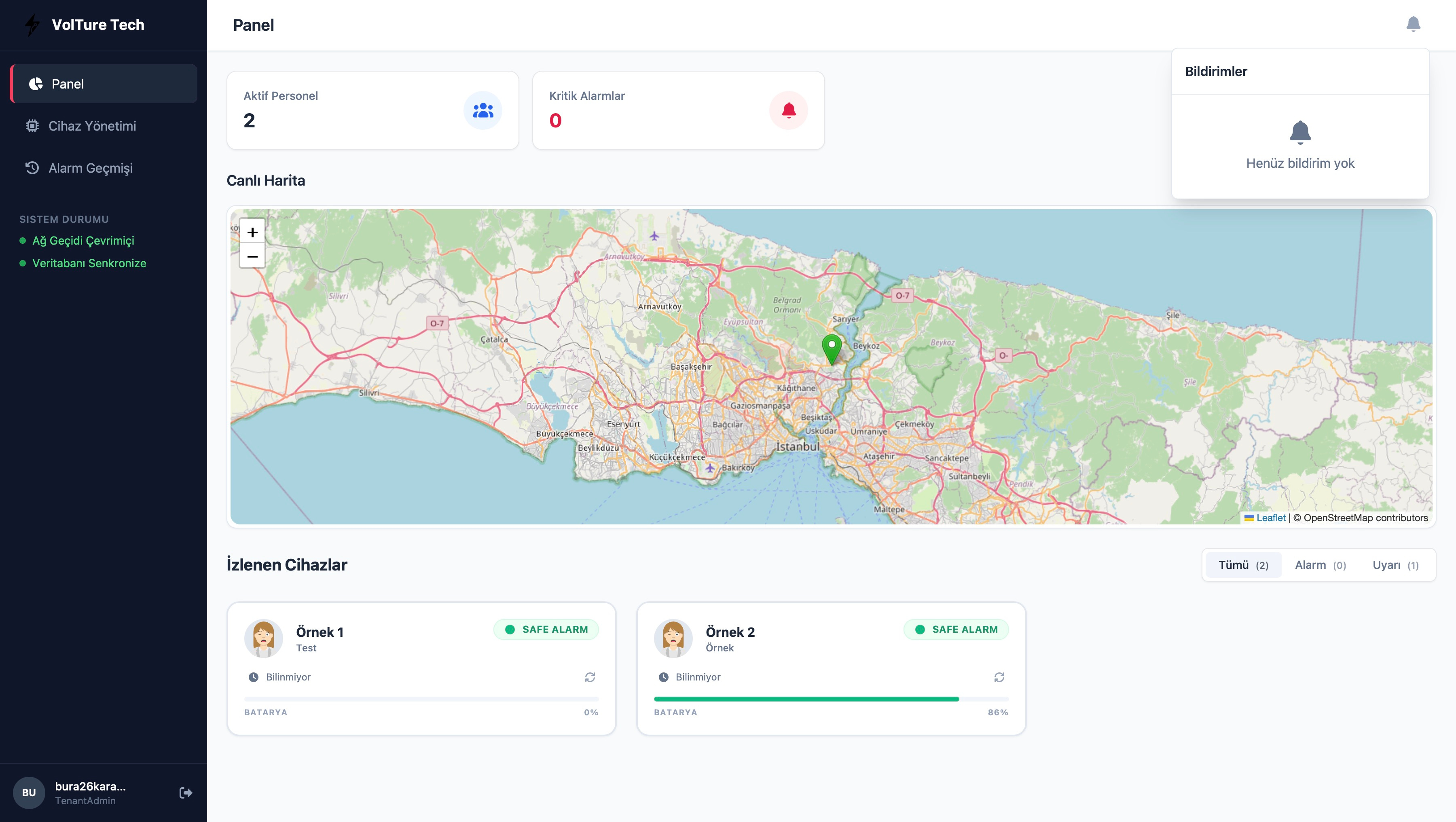Click Örnek 2 battery progress bar
Viewport: 1456px width, 822px height.
[830, 699]
